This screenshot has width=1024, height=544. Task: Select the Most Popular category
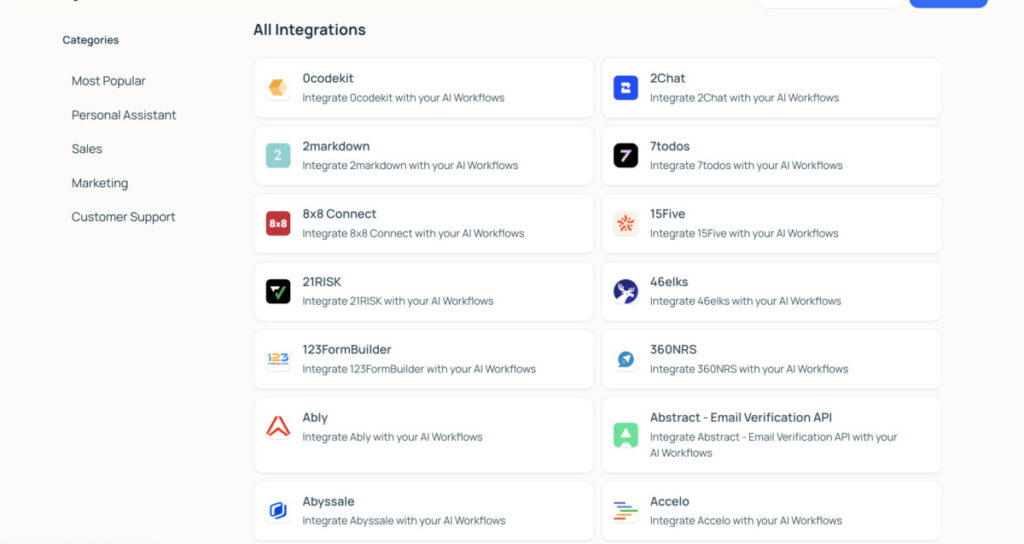pos(108,81)
